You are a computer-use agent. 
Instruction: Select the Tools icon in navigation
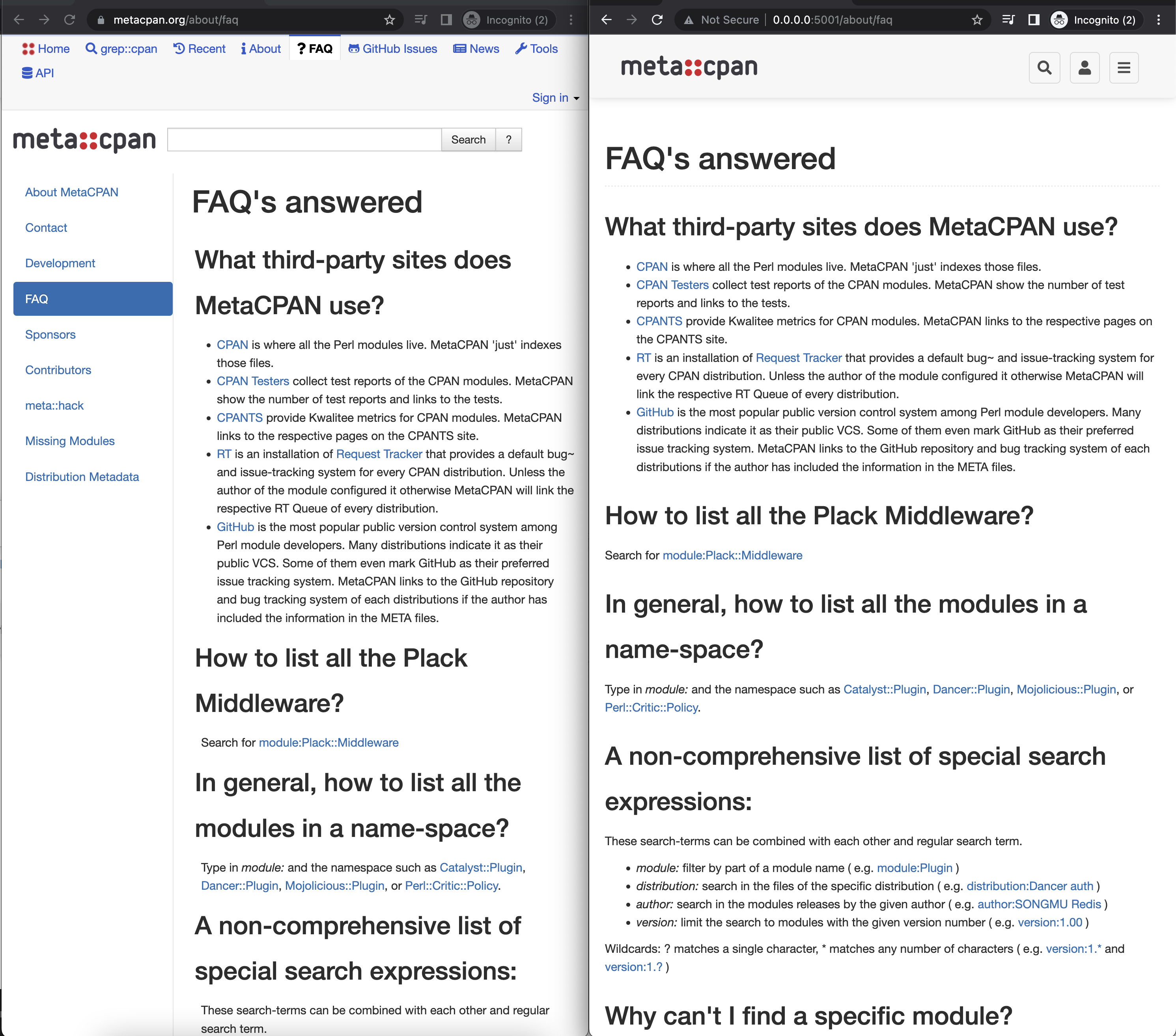click(x=521, y=48)
